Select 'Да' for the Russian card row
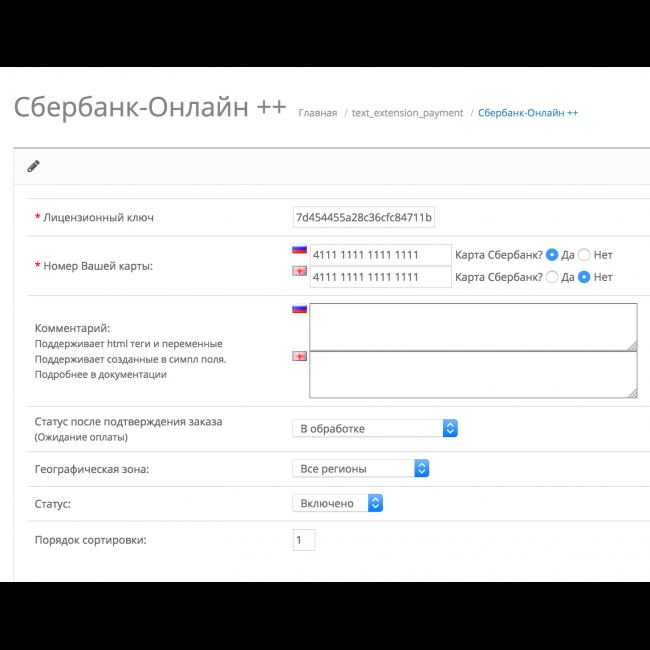 tap(552, 255)
